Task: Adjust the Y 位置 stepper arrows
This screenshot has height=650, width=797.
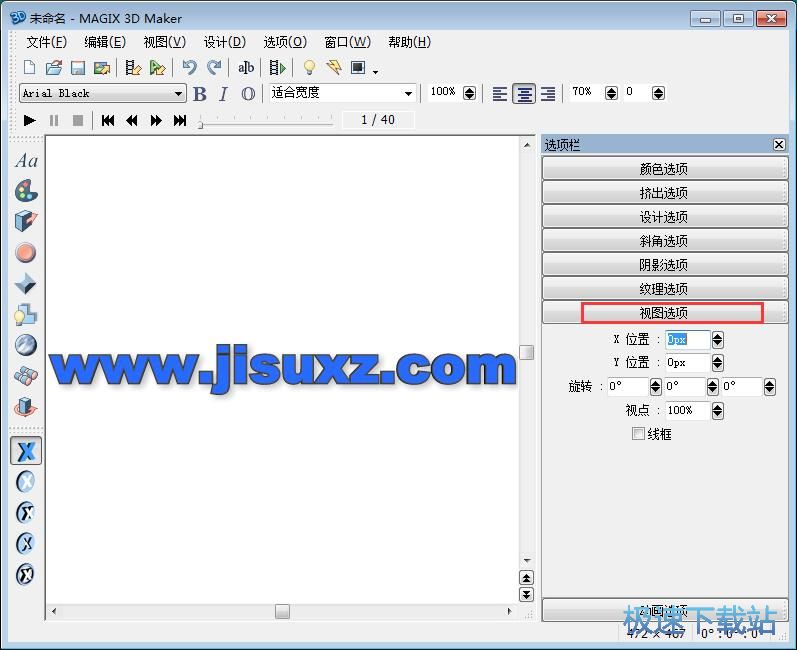Action: (x=717, y=363)
